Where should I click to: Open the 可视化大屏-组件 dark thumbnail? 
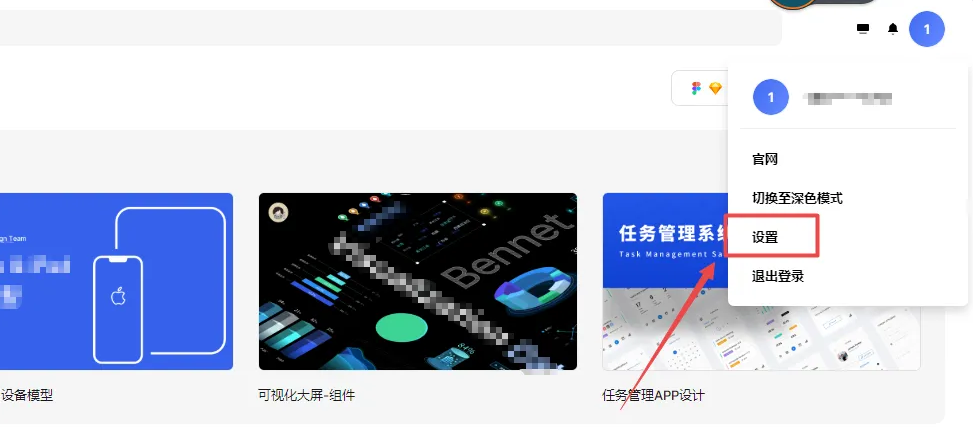[418, 281]
